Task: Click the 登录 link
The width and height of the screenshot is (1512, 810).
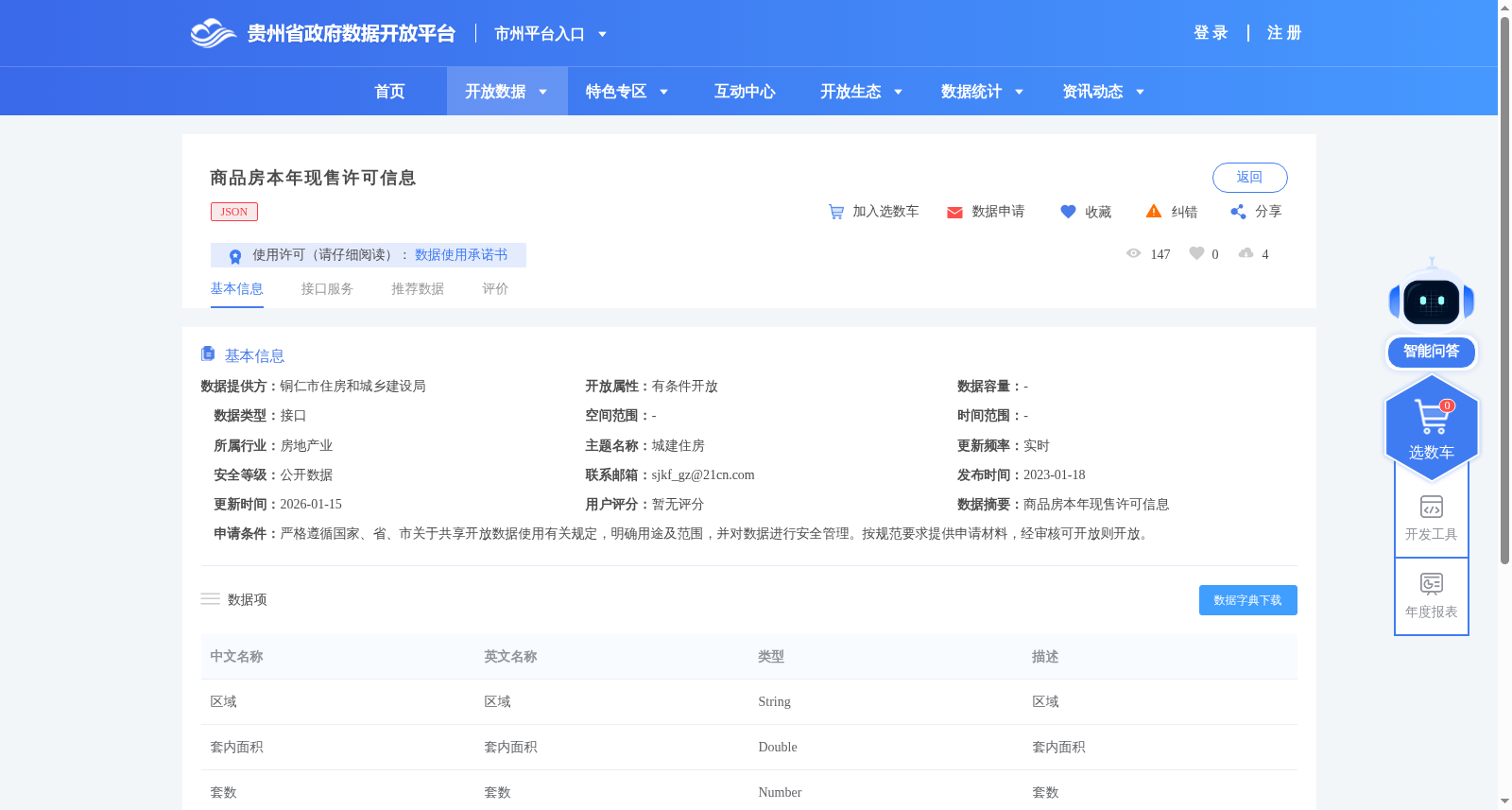Action: (1211, 33)
